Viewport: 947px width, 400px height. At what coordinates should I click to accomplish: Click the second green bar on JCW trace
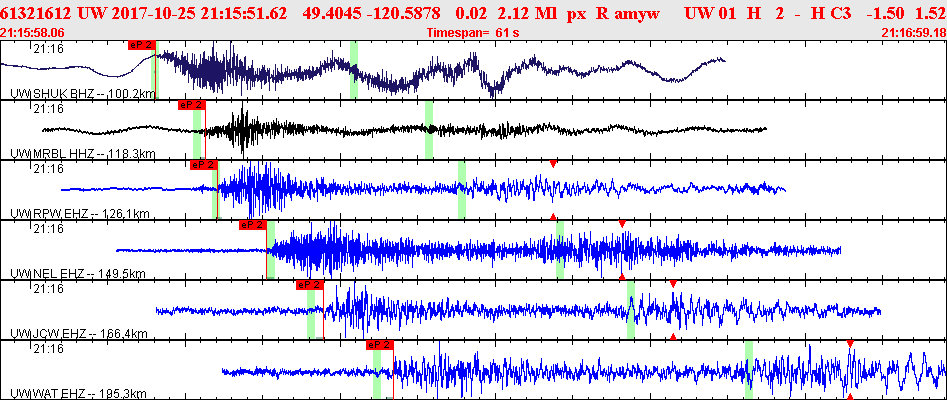coord(631,310)
